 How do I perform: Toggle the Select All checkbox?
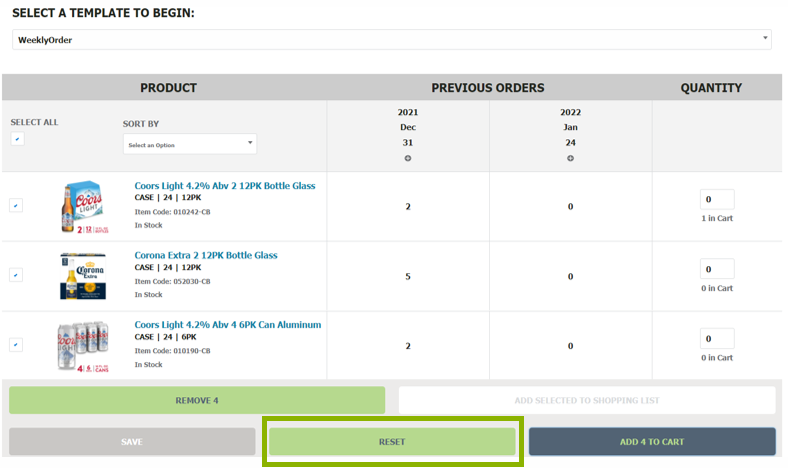coord(18,139)
